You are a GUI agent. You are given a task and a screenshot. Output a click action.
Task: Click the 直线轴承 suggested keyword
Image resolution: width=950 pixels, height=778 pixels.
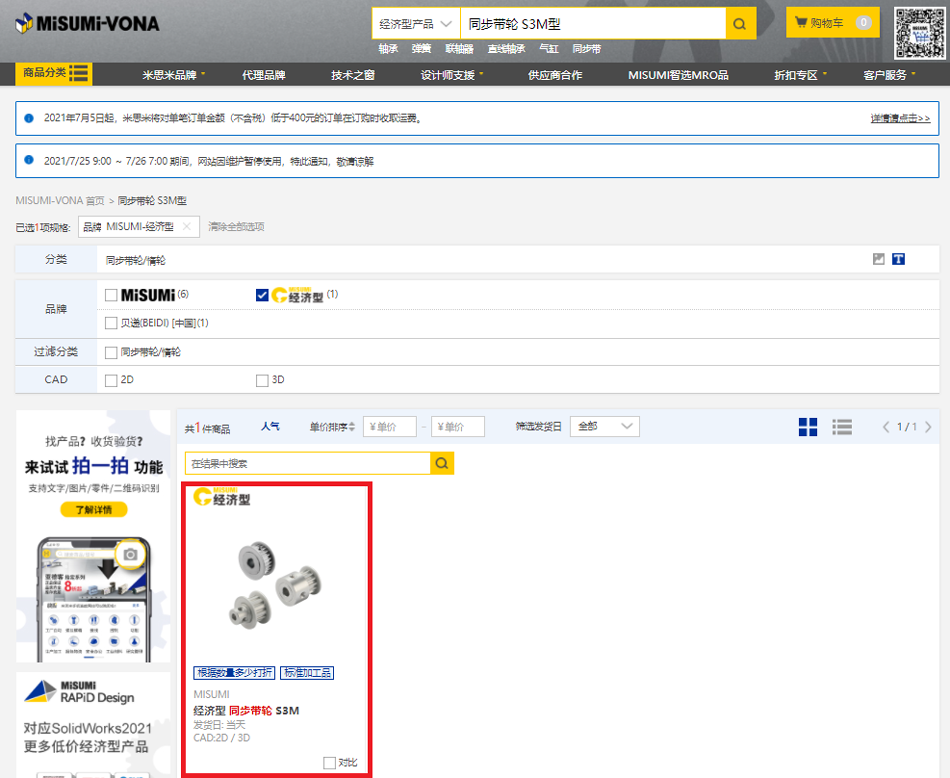[x=507, y=48]
